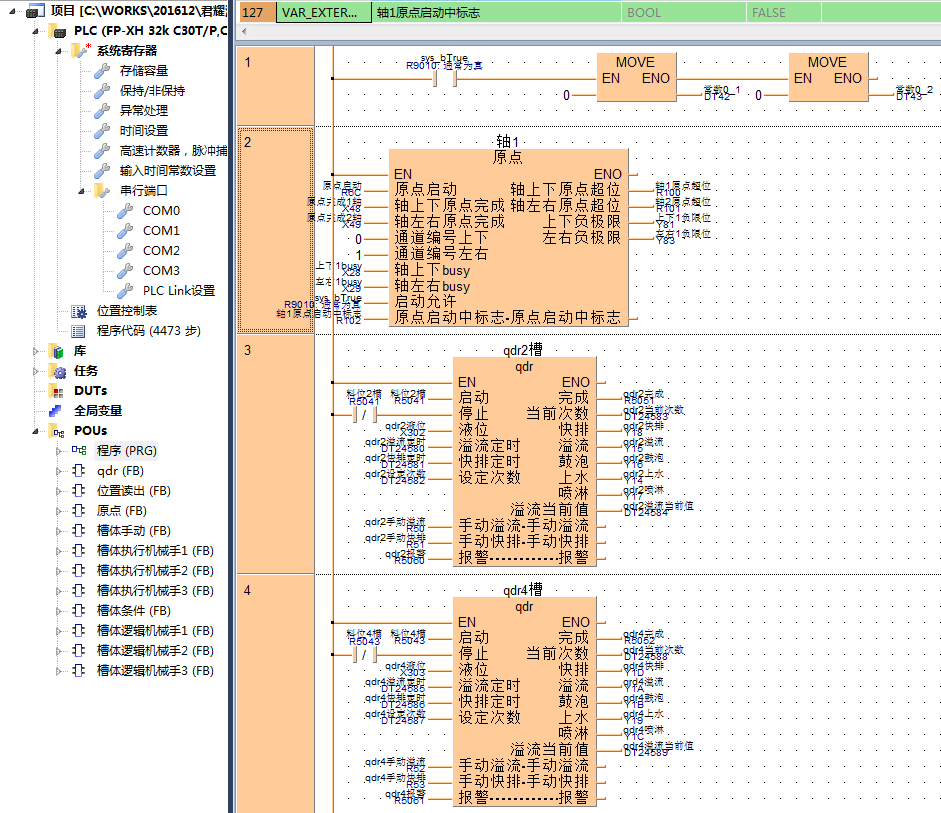
Task: Select the PLC Link设置 item
Action: click(x=178, y=291)
